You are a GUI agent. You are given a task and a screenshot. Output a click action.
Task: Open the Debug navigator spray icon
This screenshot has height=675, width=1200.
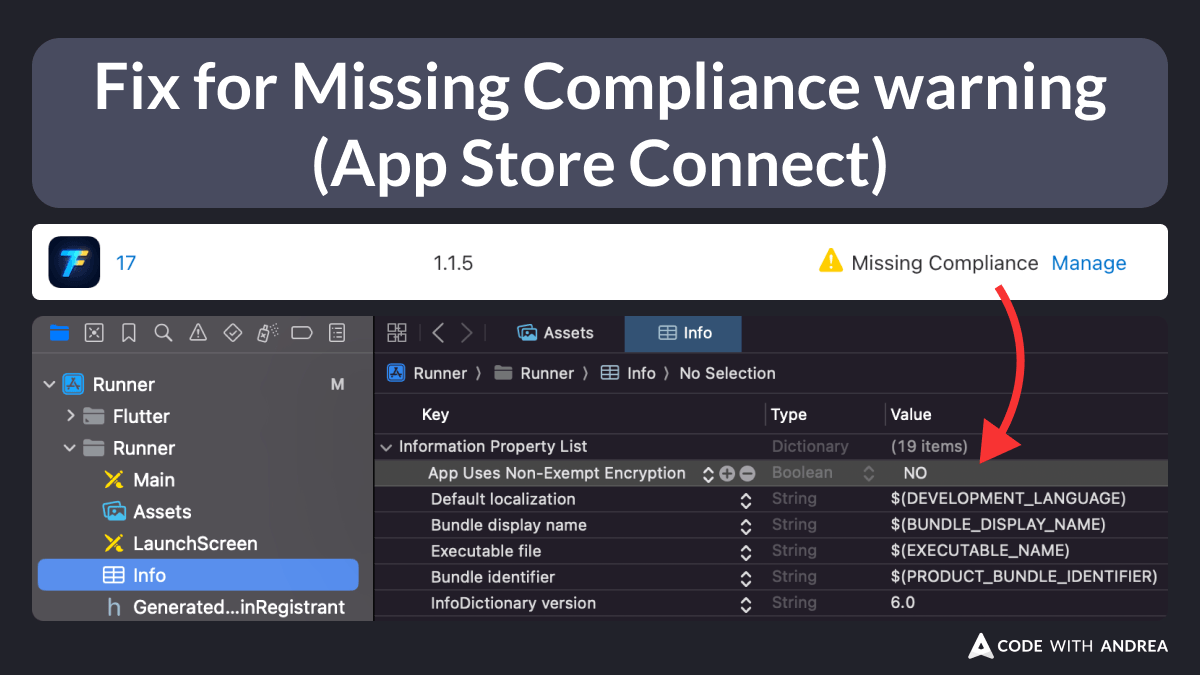pos(267,333)
